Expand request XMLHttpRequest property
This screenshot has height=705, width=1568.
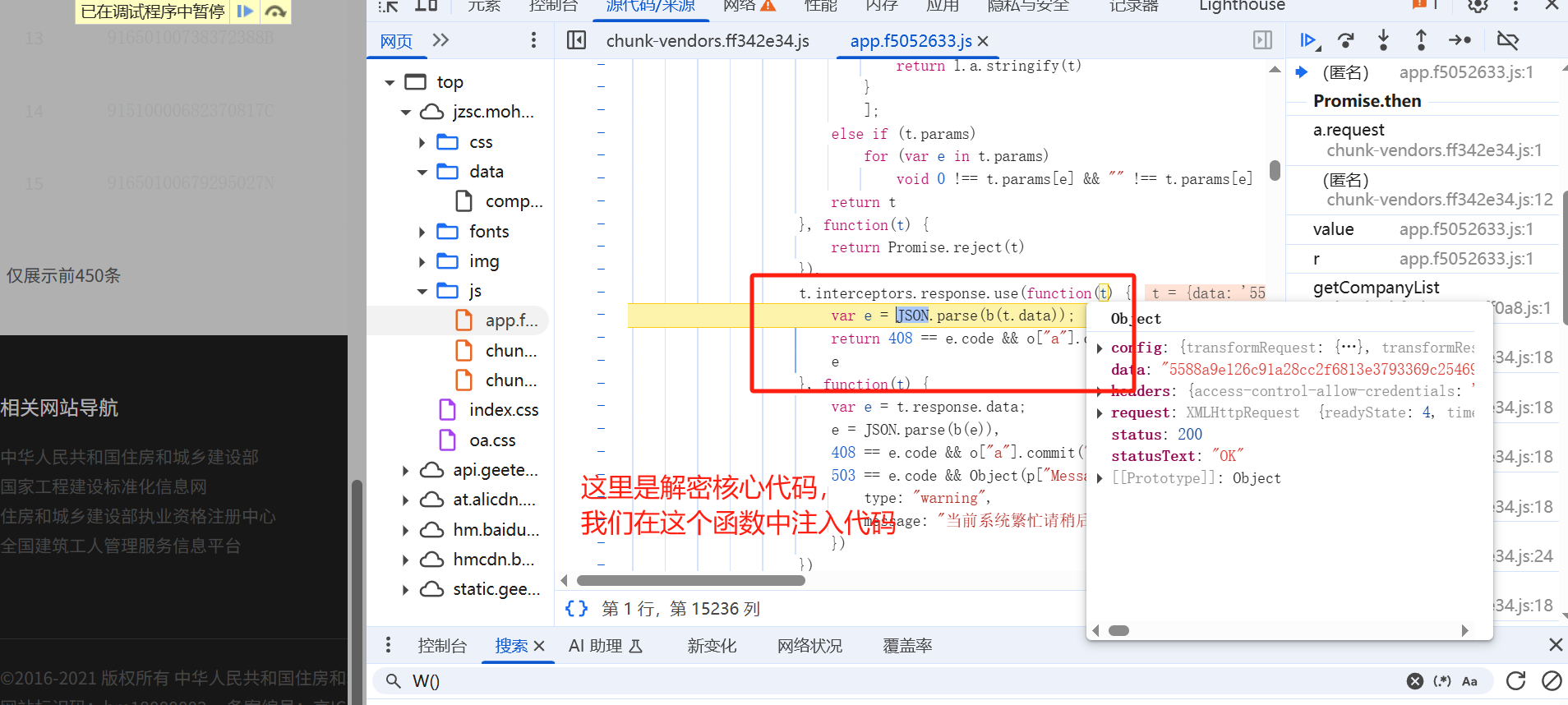coord(1100,413)
